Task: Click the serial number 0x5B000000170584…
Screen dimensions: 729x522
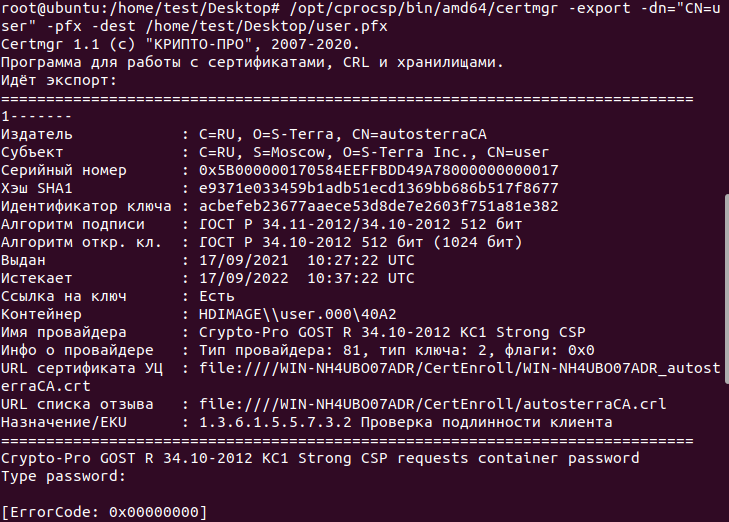Action: [x=378, y=170]
